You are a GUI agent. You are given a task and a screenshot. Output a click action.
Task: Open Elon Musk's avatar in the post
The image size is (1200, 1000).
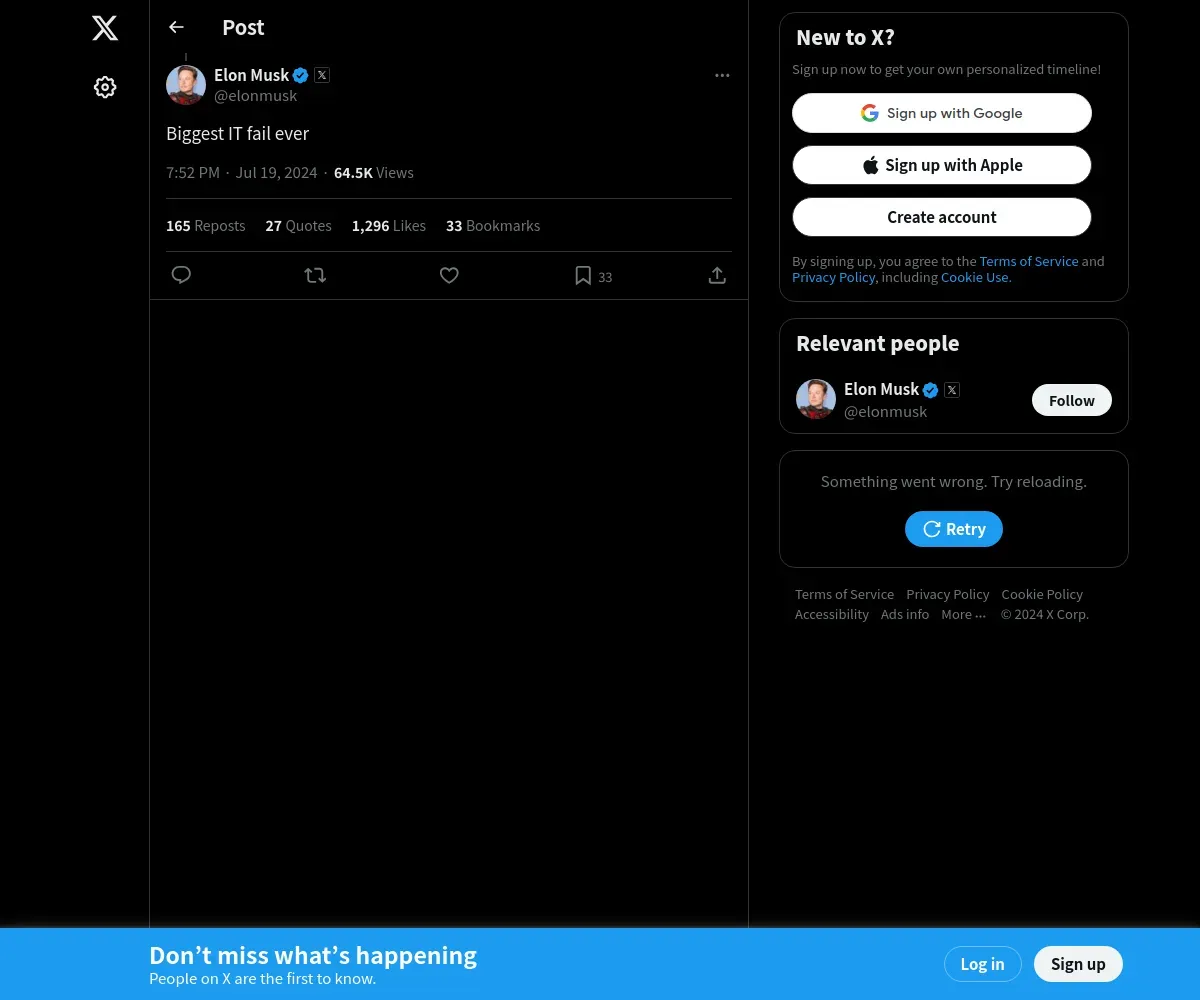186,85
